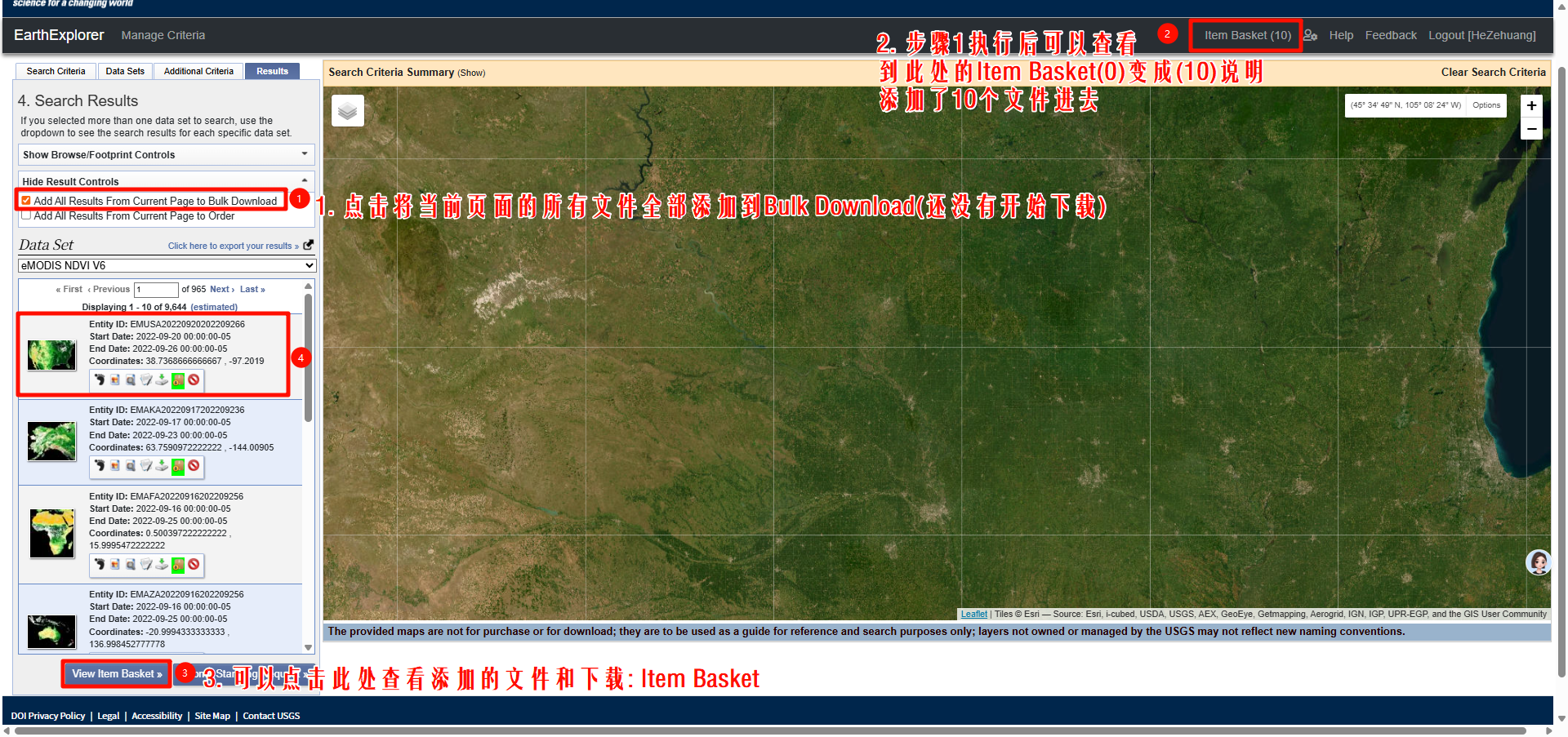This screenshot has width=1568, height=737.
Task: Go to Next results page
Action: 222,289
